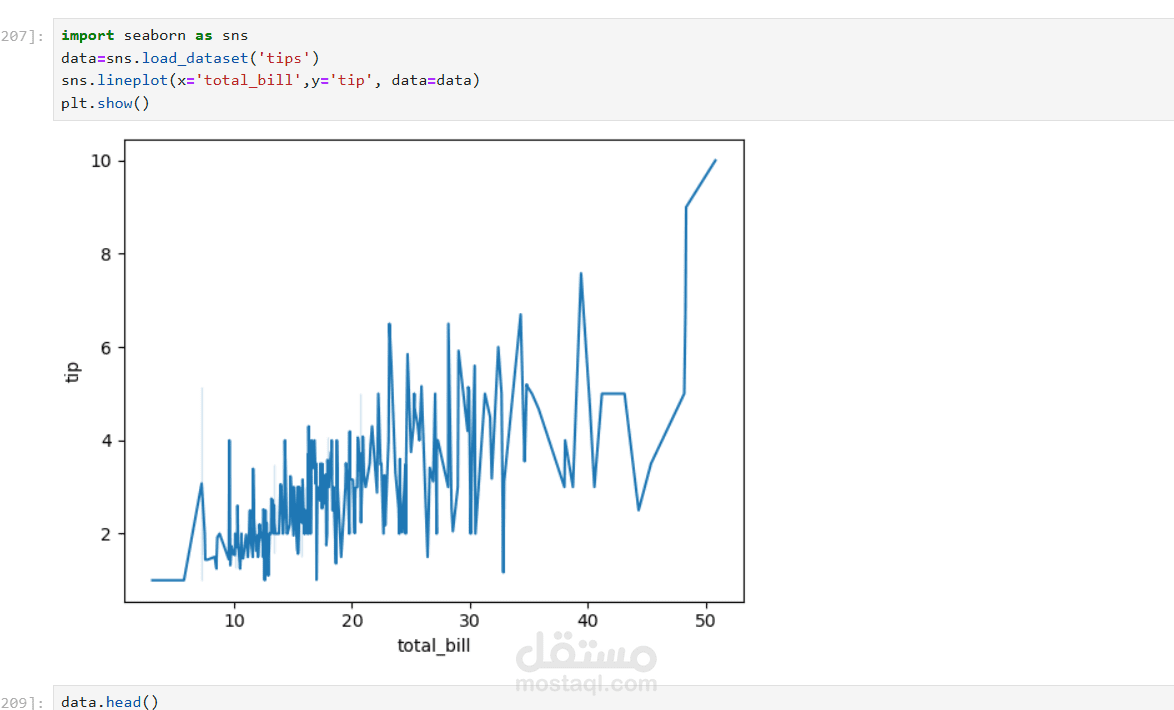Viewport: 1174px width, 710px height.
Task: Click the plt.show() code line
Action: tap(106, 103)
